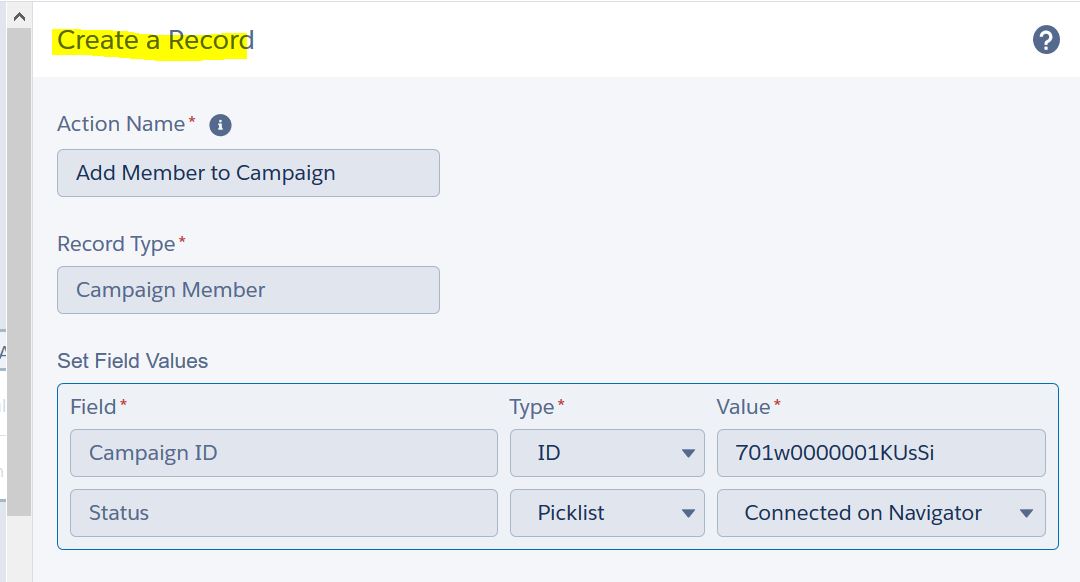Expand the Picklist type dropdown
Screen dimensions: 1080x582
pyautogui.click(x=607, y=513)
